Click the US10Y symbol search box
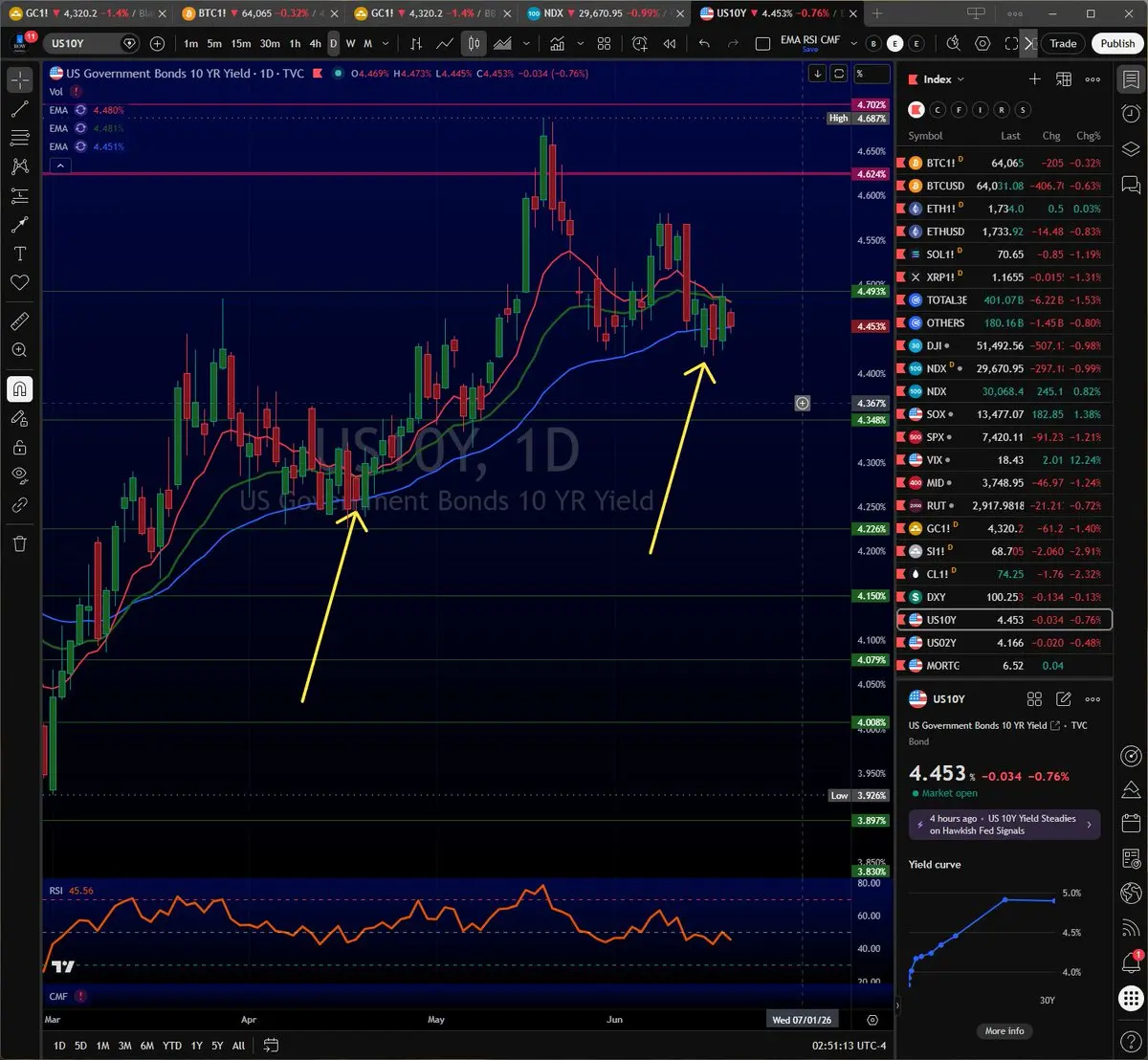The width and height of the screenshot is (1148, 1060). (91, 44)
